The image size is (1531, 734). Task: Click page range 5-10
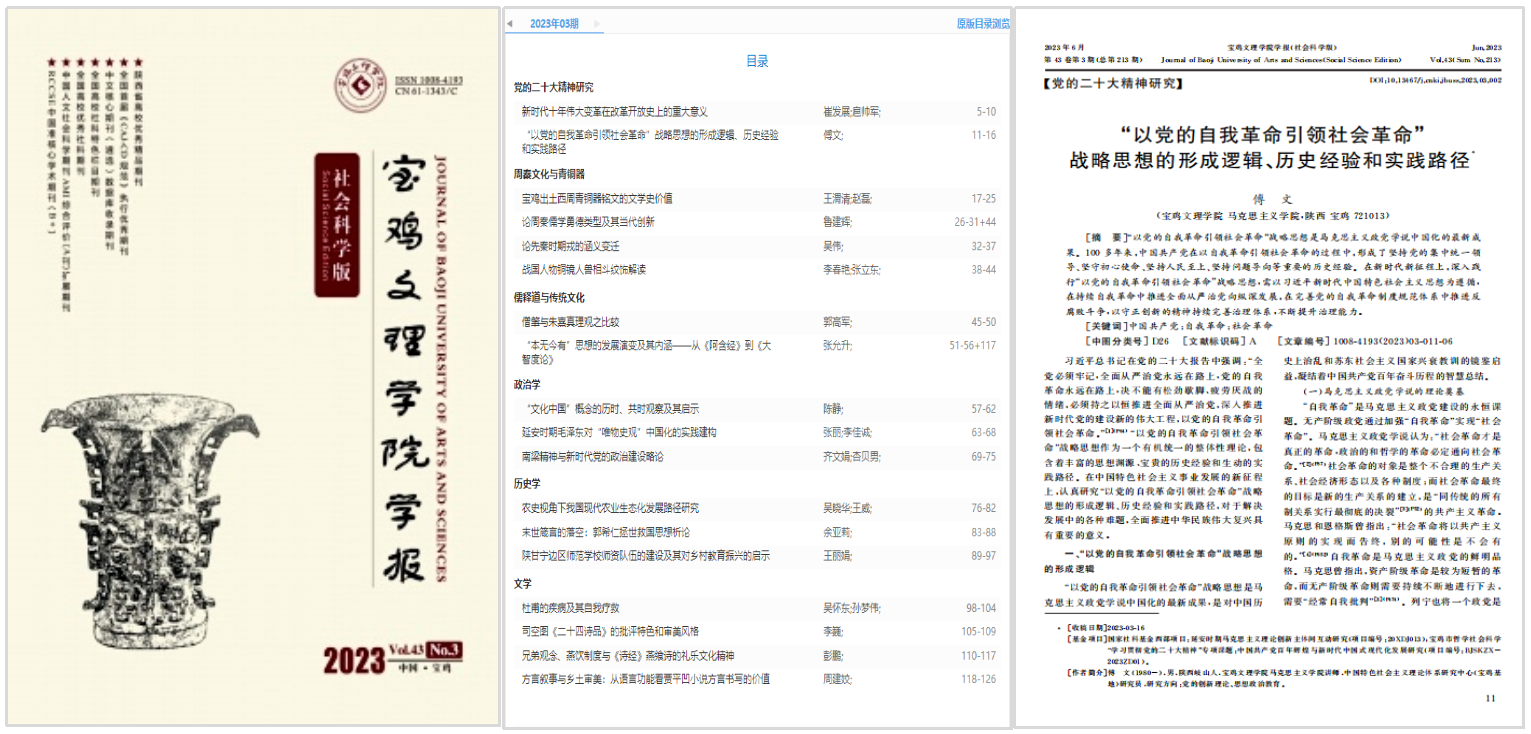pos(986,111)
